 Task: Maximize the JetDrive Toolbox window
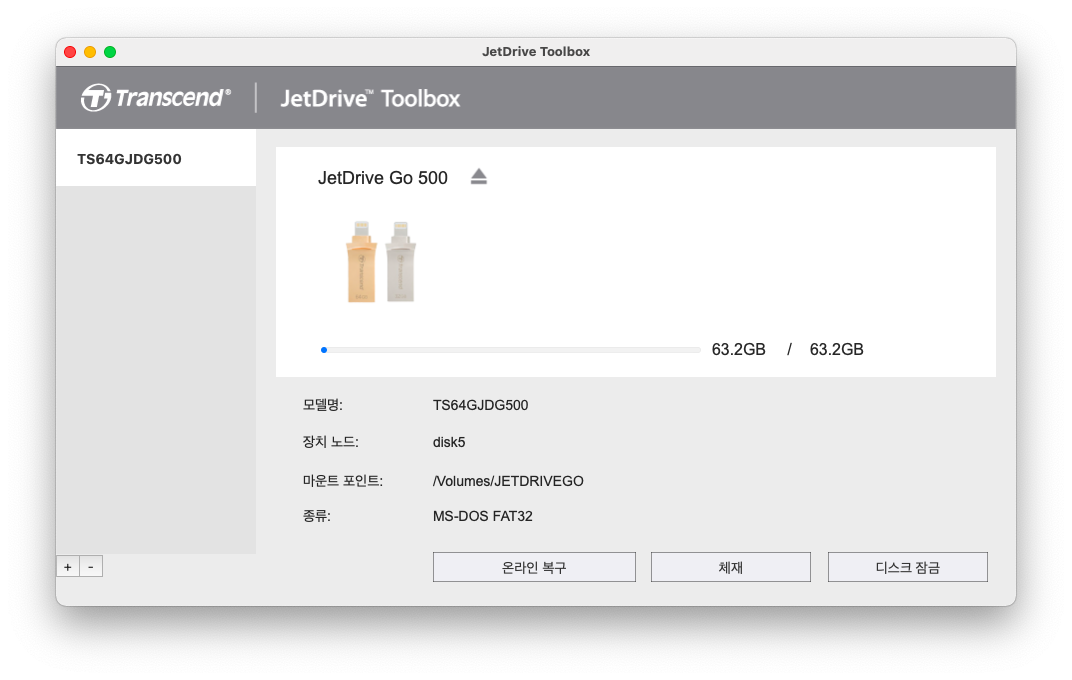tap(109, 52)
